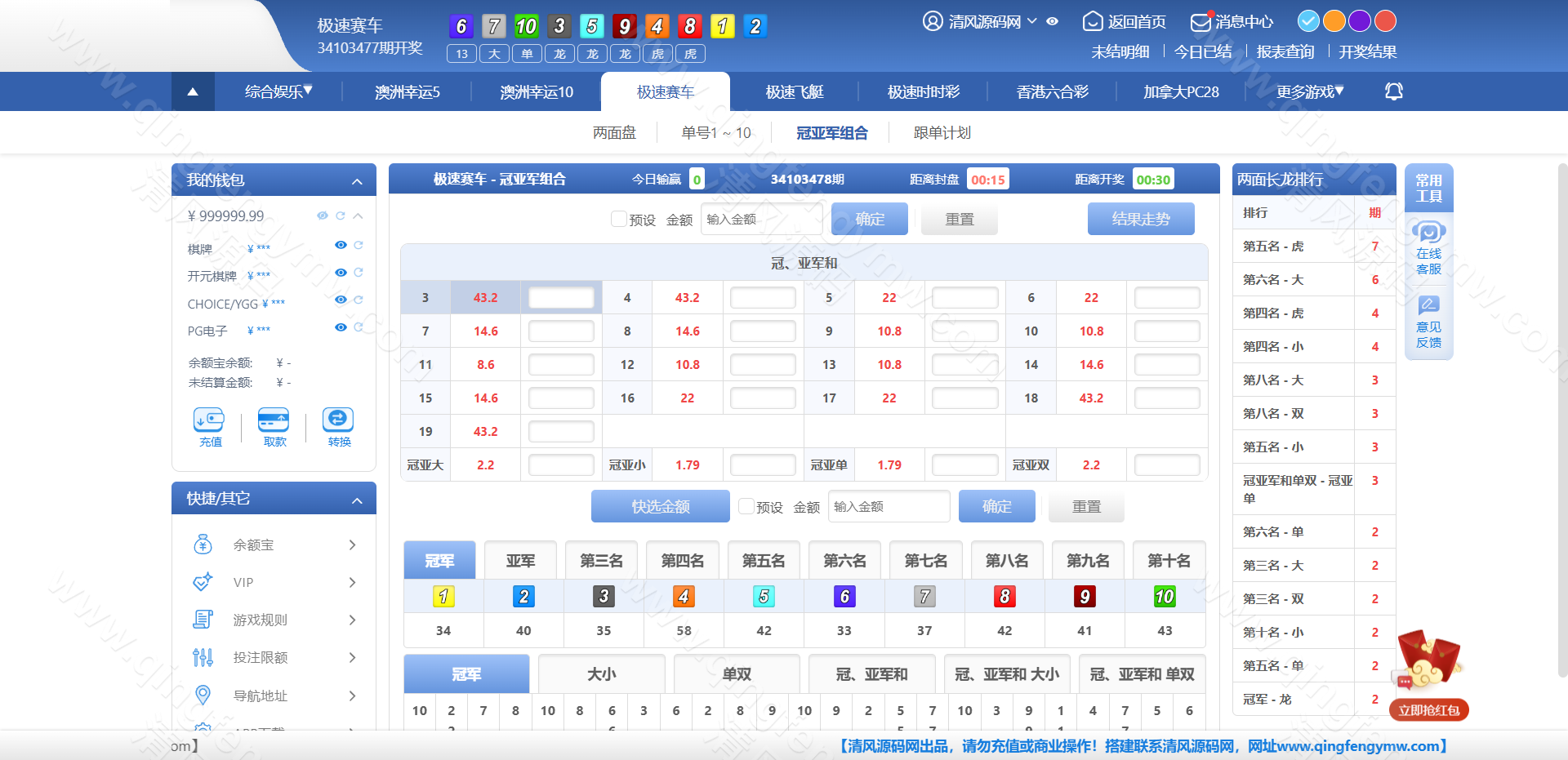The height and width of the screenshot is (760, 1568).
Task: Expand the 游戏规则 row arrow
Action: [x=352, y=620]
